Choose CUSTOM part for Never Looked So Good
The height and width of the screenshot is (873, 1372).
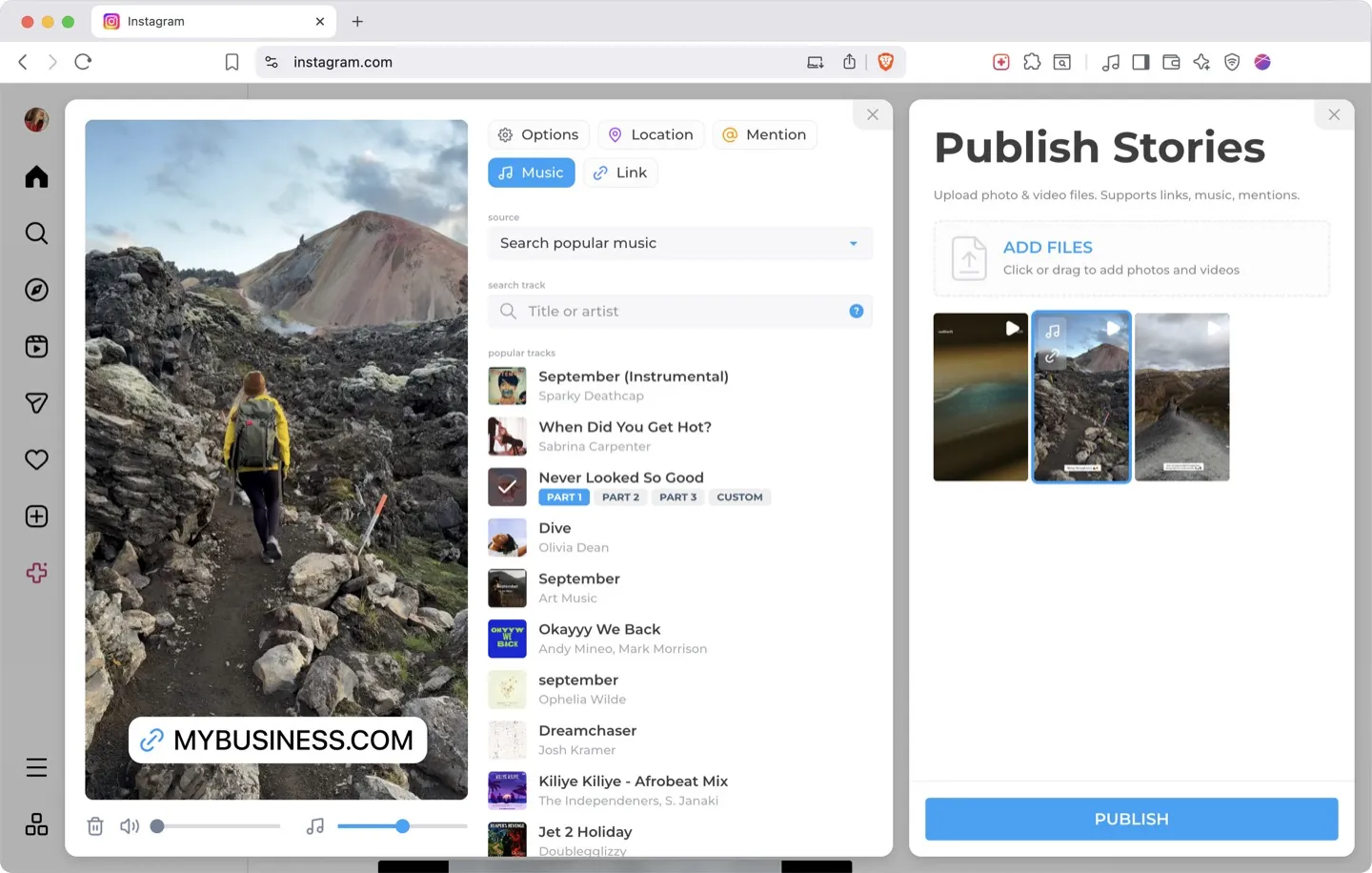(739, 497)
